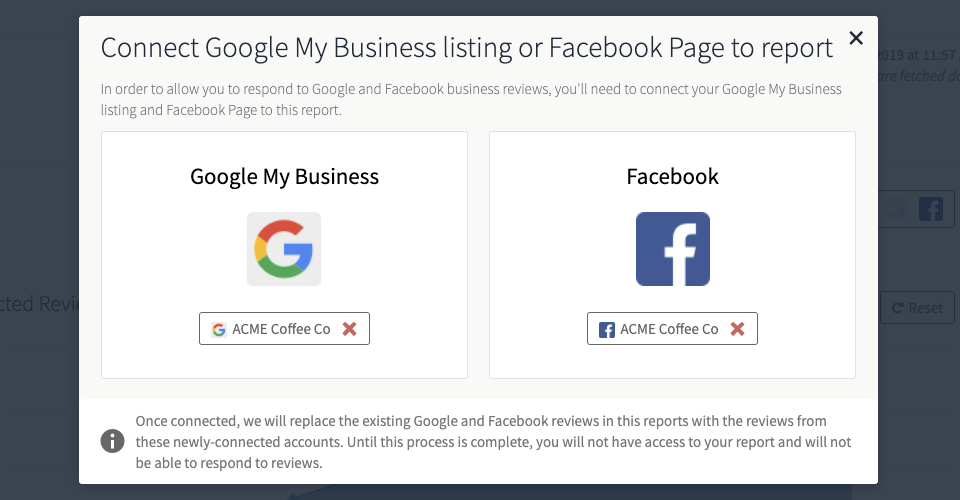Click the faded Google icon behind dialog

(x=897, y=209)
